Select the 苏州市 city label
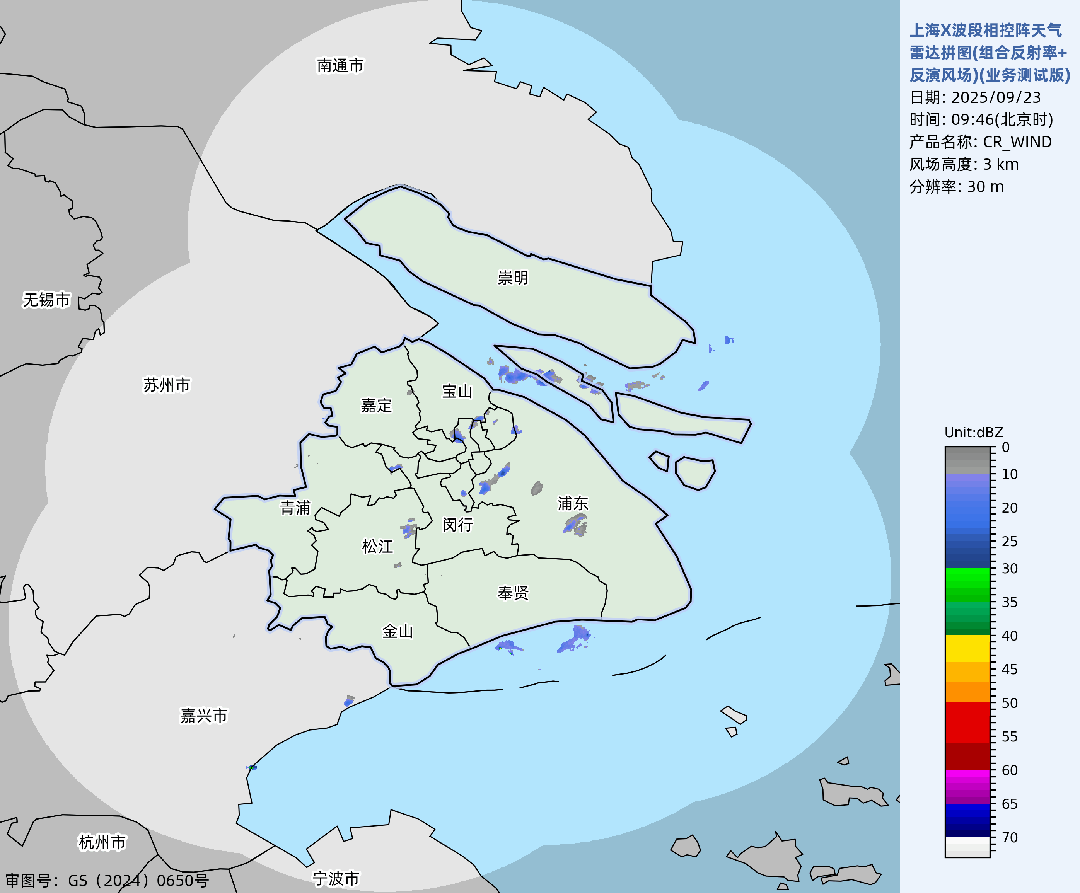1080x893 pixels. tap(166, 385)
